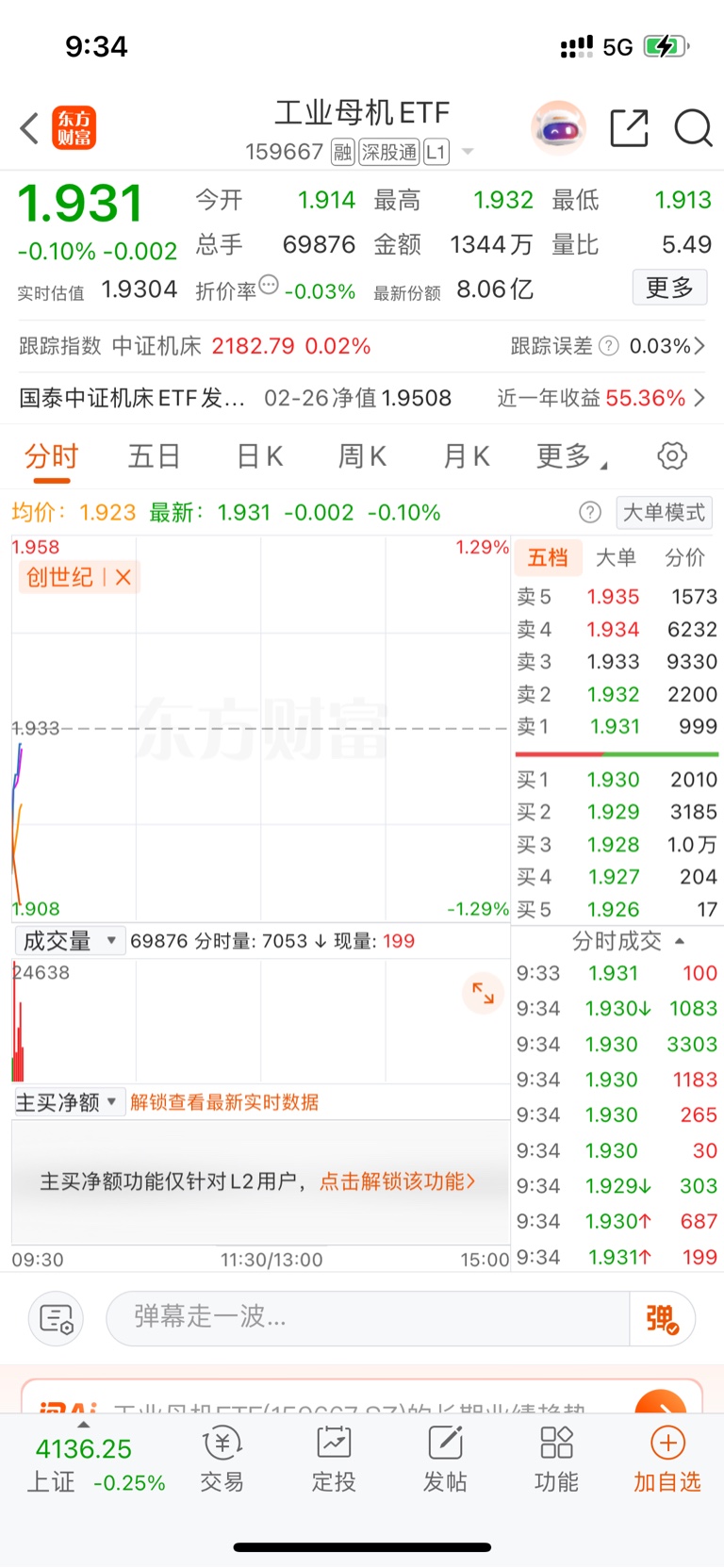Tap the help icon beside 大单模式
This screenshot has width=724, height=1568.
[x=590, y=512]
